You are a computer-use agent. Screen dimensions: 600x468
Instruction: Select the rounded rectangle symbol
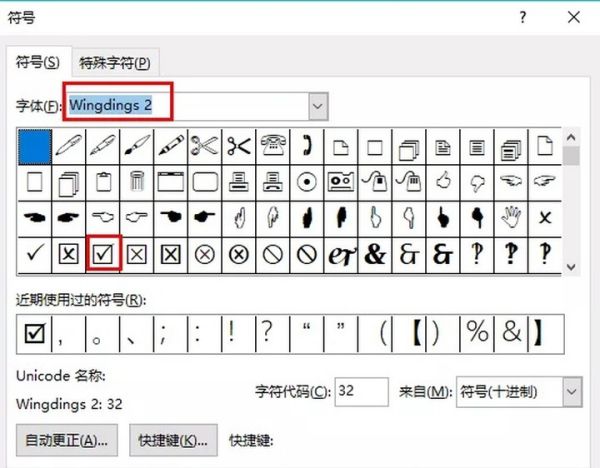[x=205, y=183]
